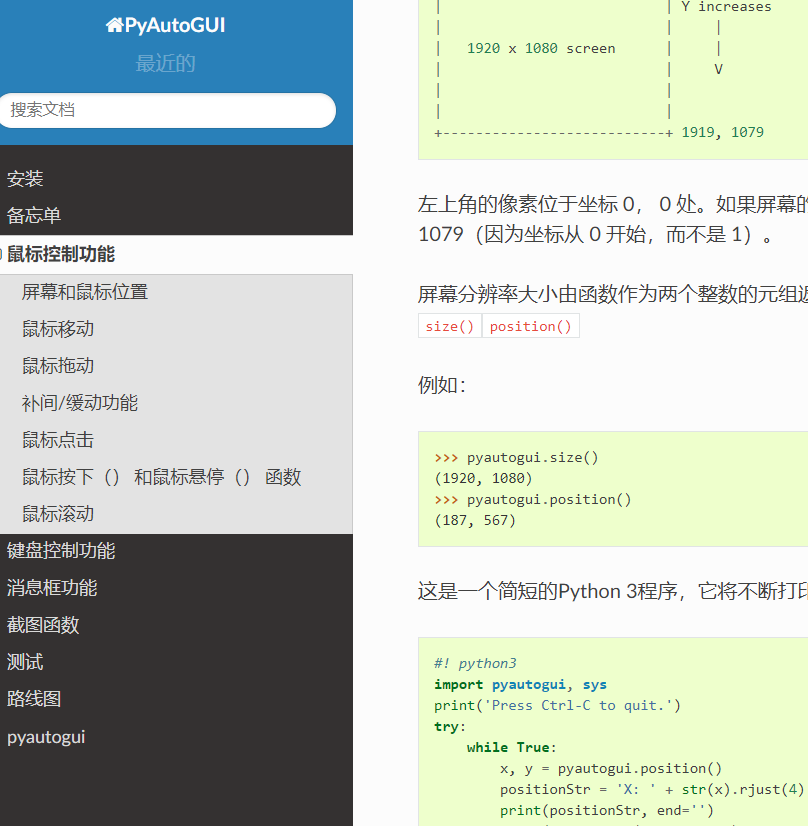Go to 鼠标拖动 subsection
The height and width of the screenshot is (826, 808).
click(58, 366)
